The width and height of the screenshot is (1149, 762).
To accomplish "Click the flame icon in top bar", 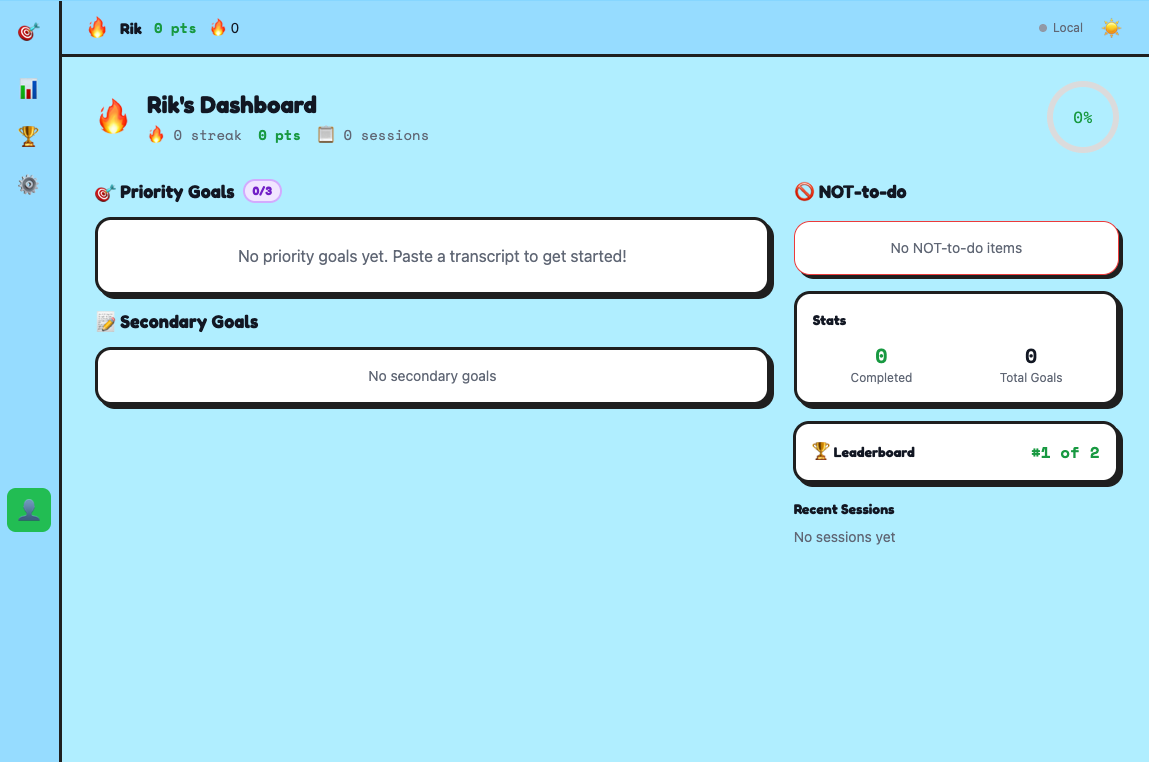I will click(97, 28).
